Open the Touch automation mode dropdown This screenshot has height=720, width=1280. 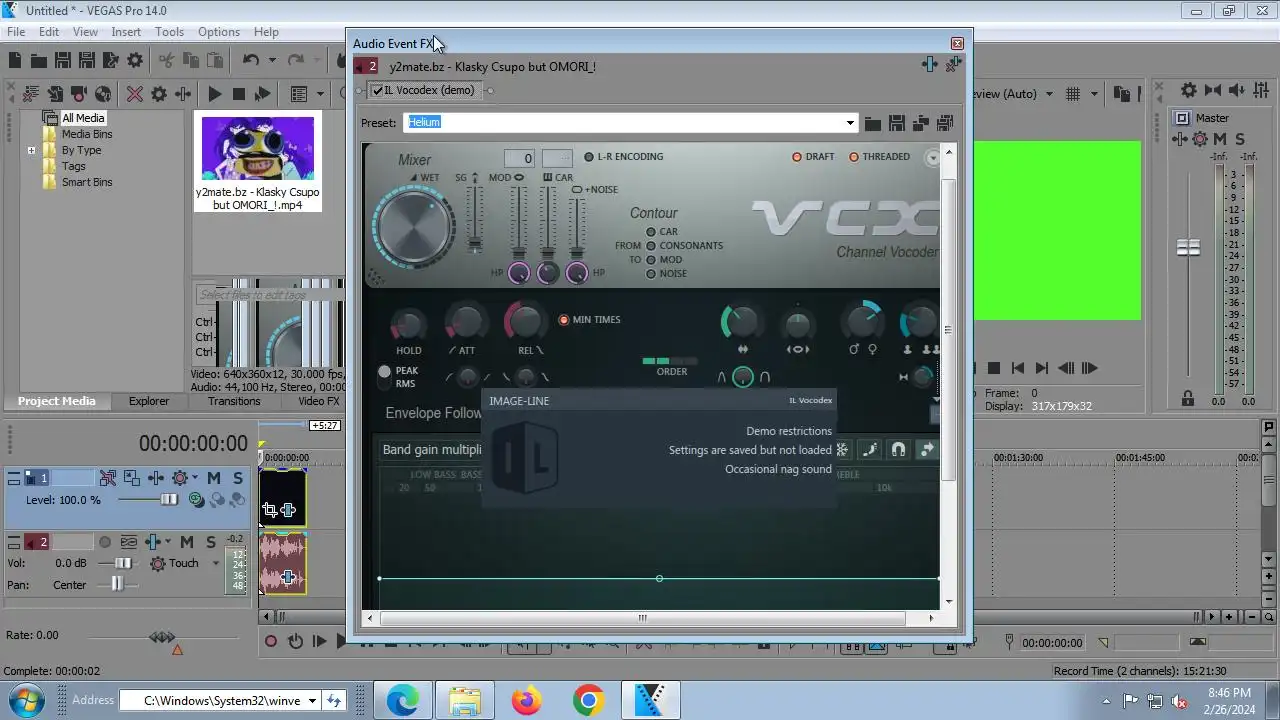216,563
